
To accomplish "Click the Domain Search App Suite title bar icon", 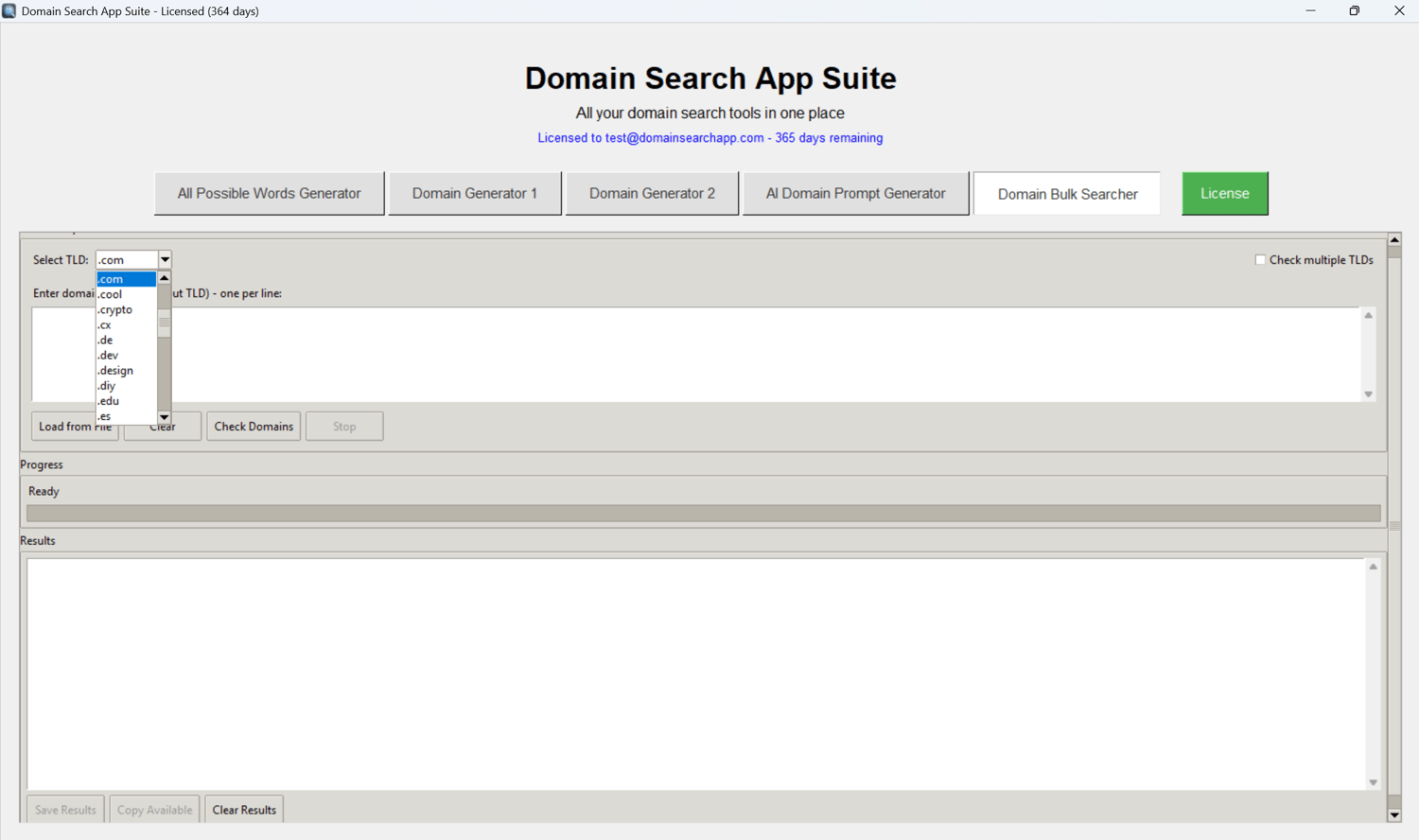I will pos(9,10).
